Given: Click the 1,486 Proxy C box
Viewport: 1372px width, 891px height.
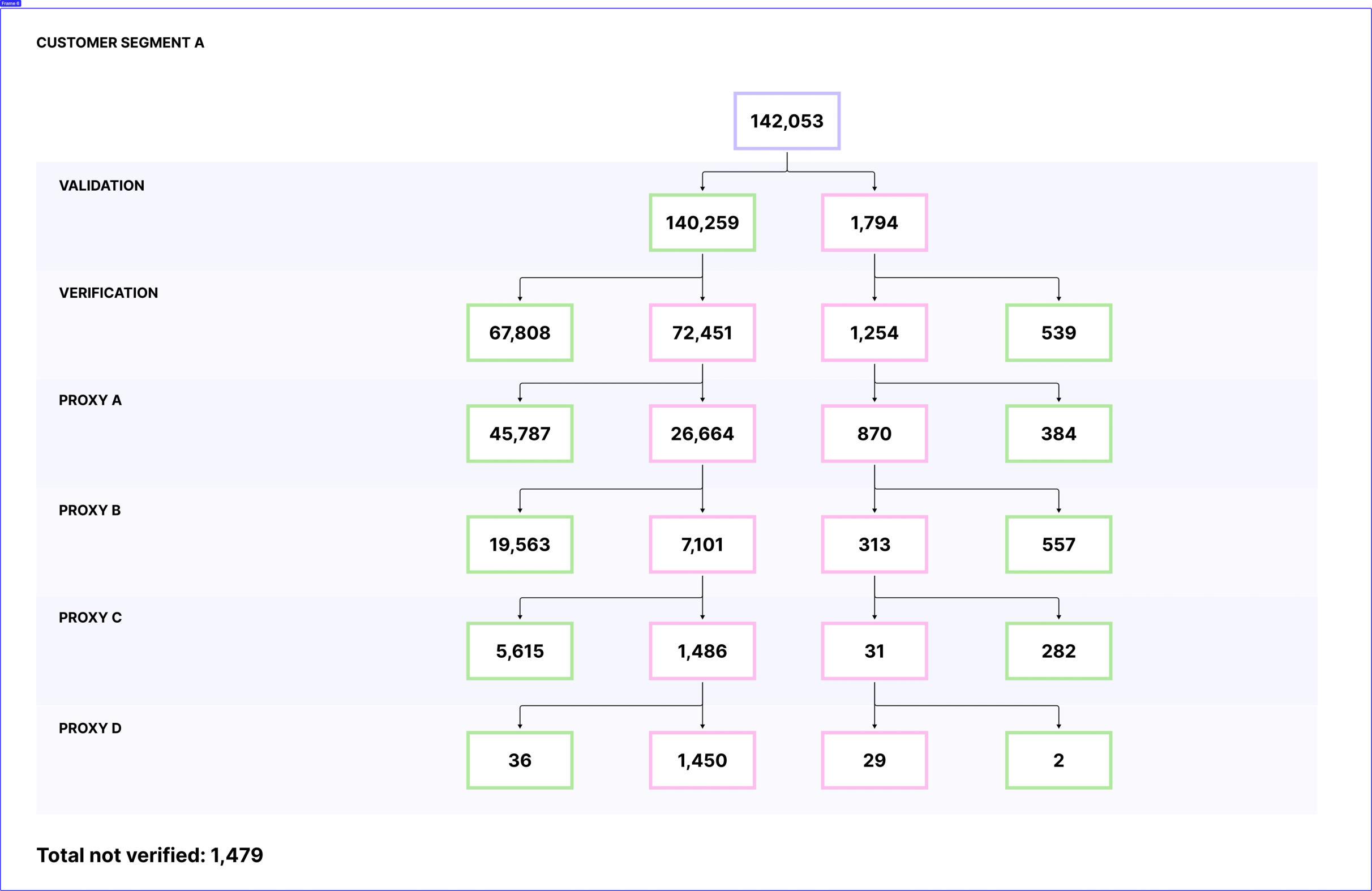Looking at the screenshot, I should [x=701, y=651].
